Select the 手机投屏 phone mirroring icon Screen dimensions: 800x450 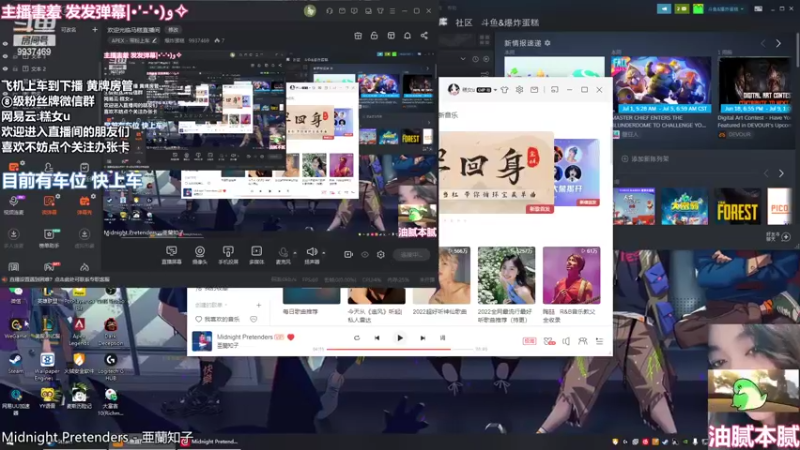pyautogui.click(x=228, y=251)
